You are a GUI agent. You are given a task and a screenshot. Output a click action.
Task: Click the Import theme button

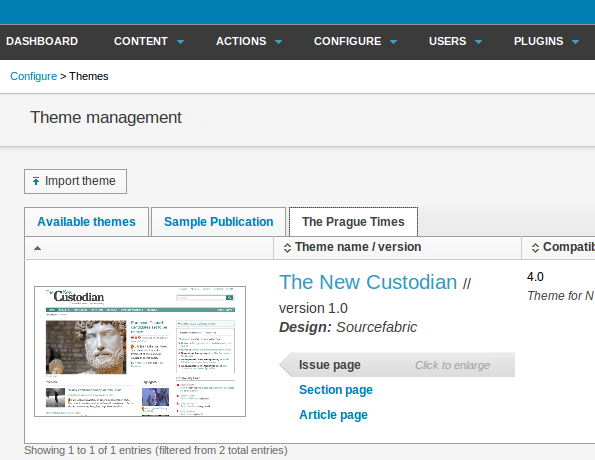tap(76, 181)
